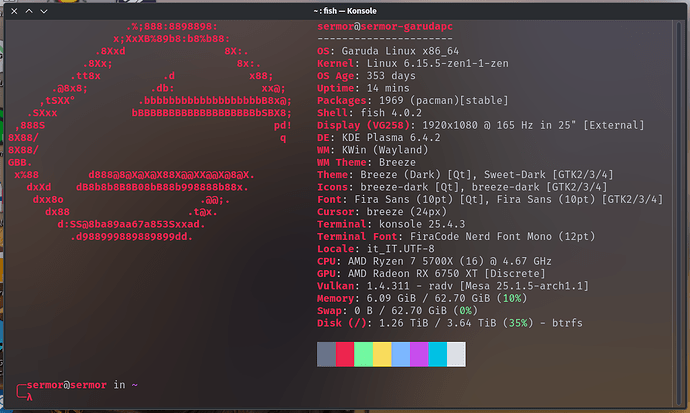Select the gray color block in the palette

click(326, 354)
